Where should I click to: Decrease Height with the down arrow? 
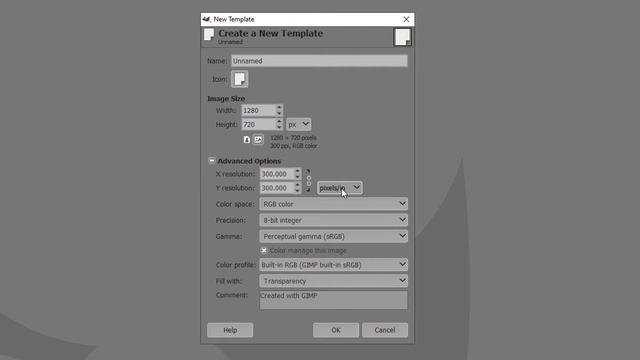click(279, 127)
